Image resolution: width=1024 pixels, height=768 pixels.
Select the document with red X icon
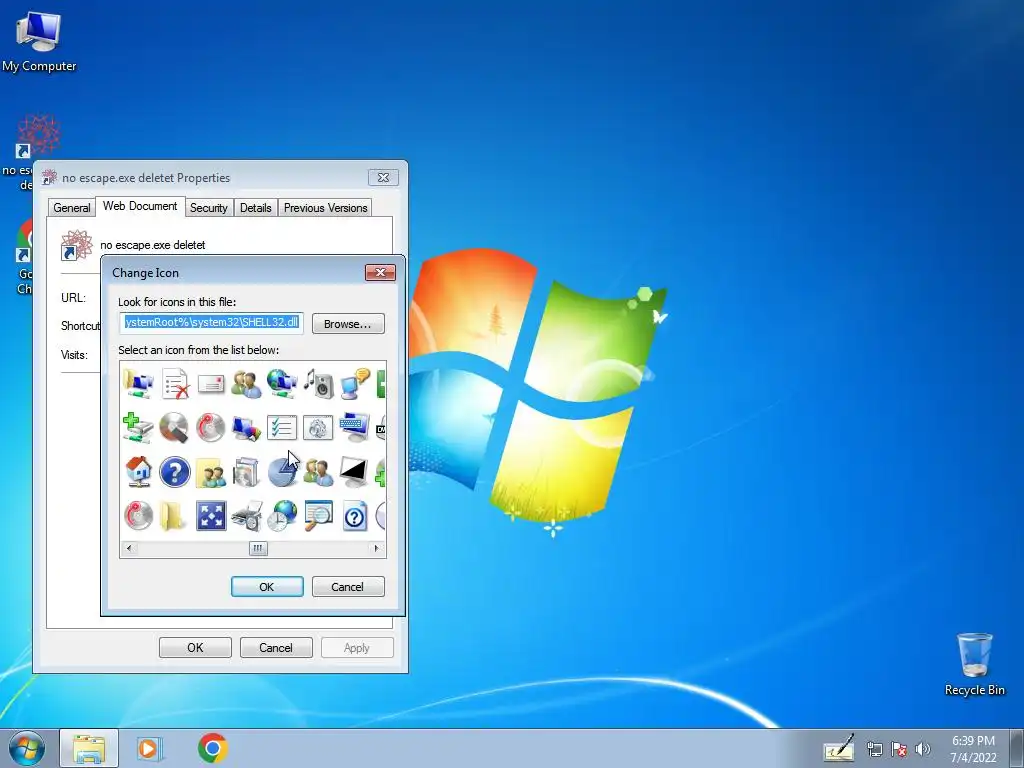coord(174,383)
